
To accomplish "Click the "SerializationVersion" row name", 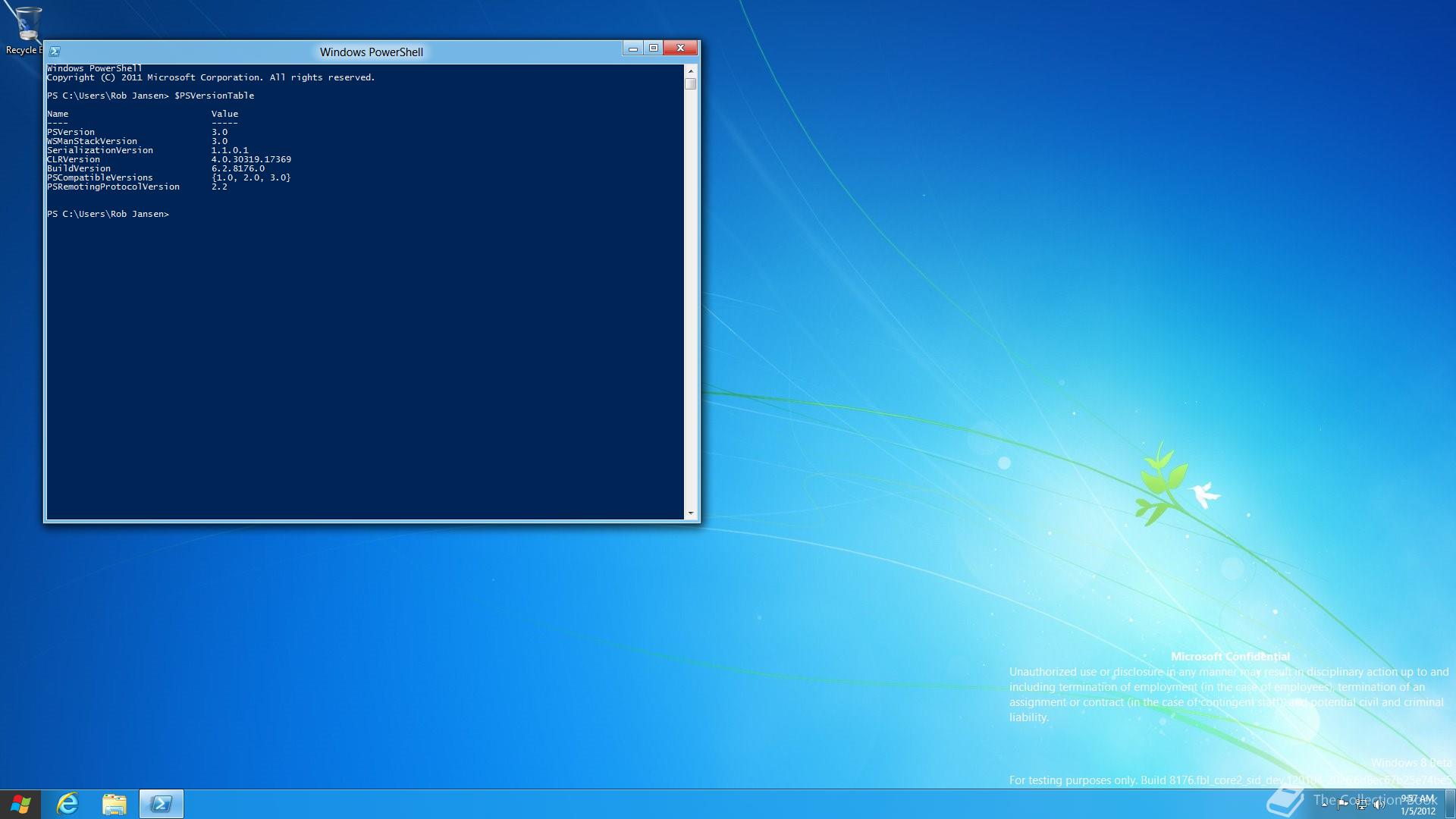I will (100, 150).
